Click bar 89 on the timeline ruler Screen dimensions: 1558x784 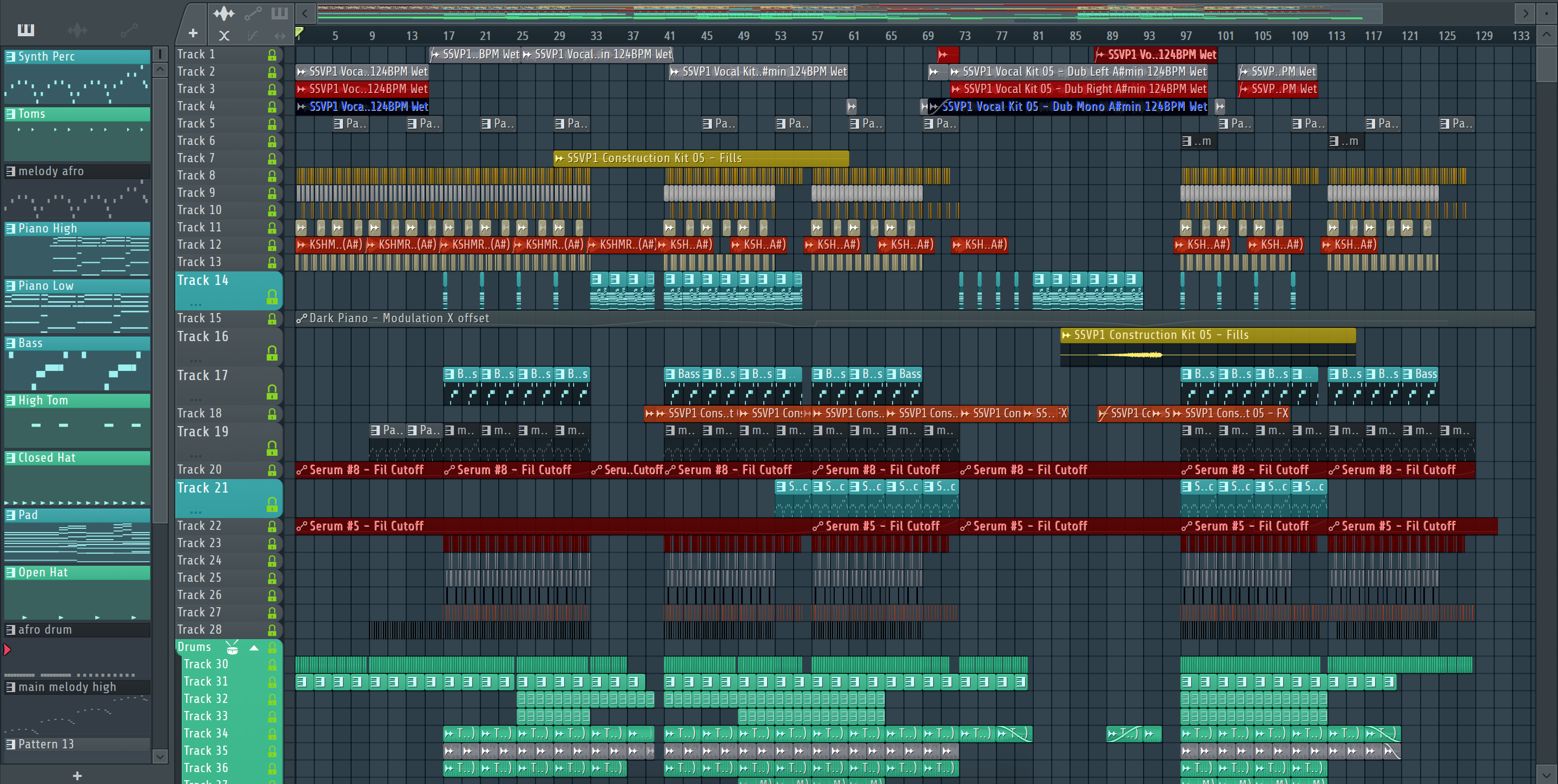coord(1112,36)
